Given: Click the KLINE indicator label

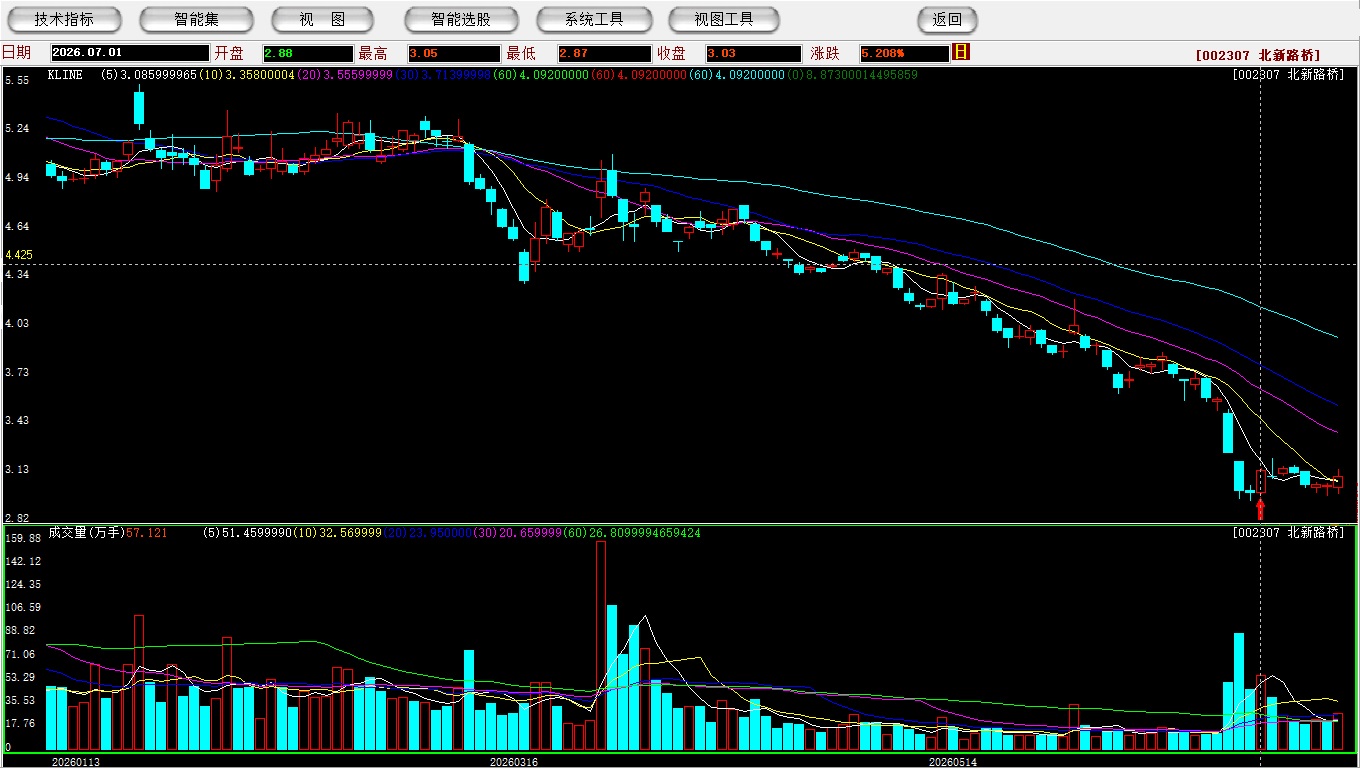Looking at the screenshot, I should point(67,75).
